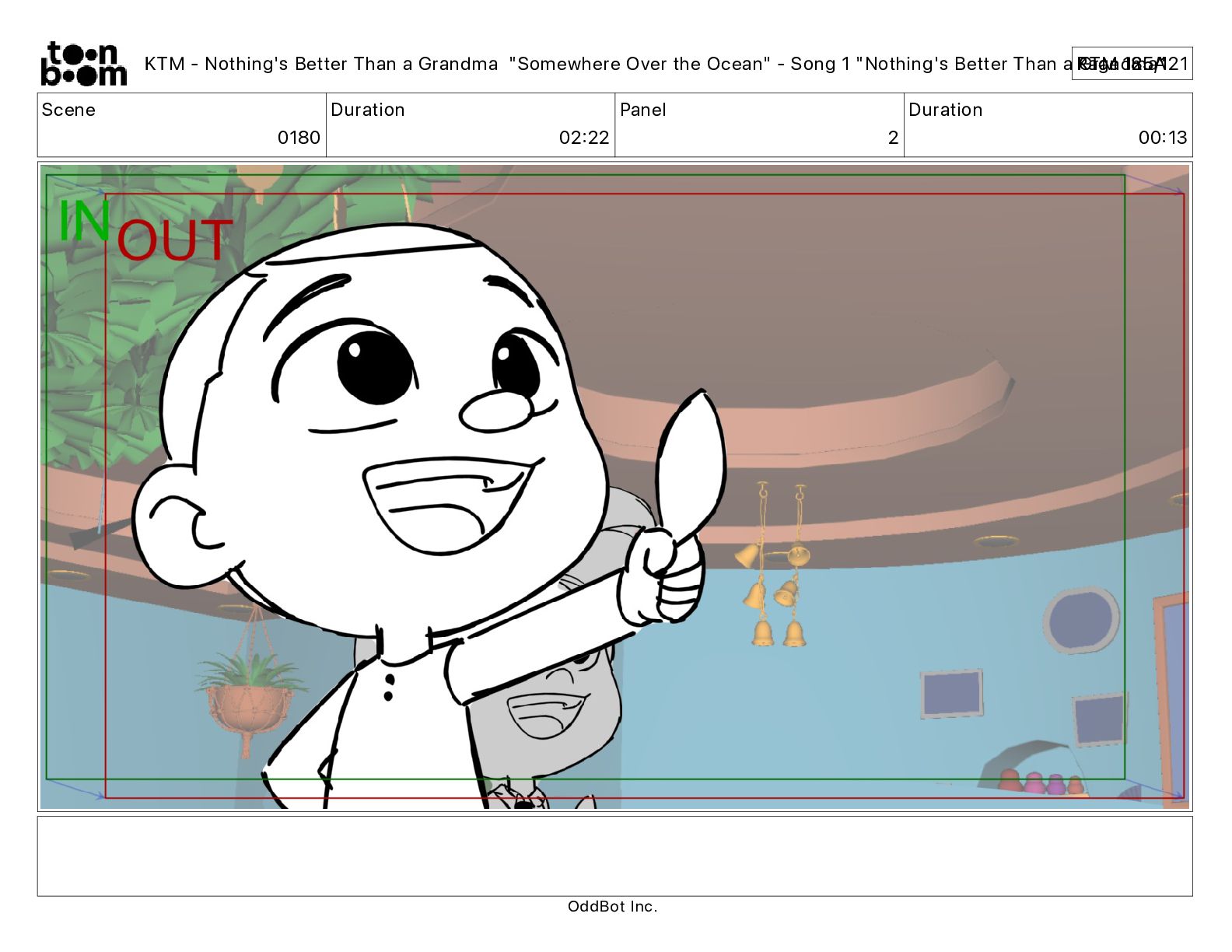
Task: Click the storyboard panel artwork thumbnail
Action: (614, 487)
